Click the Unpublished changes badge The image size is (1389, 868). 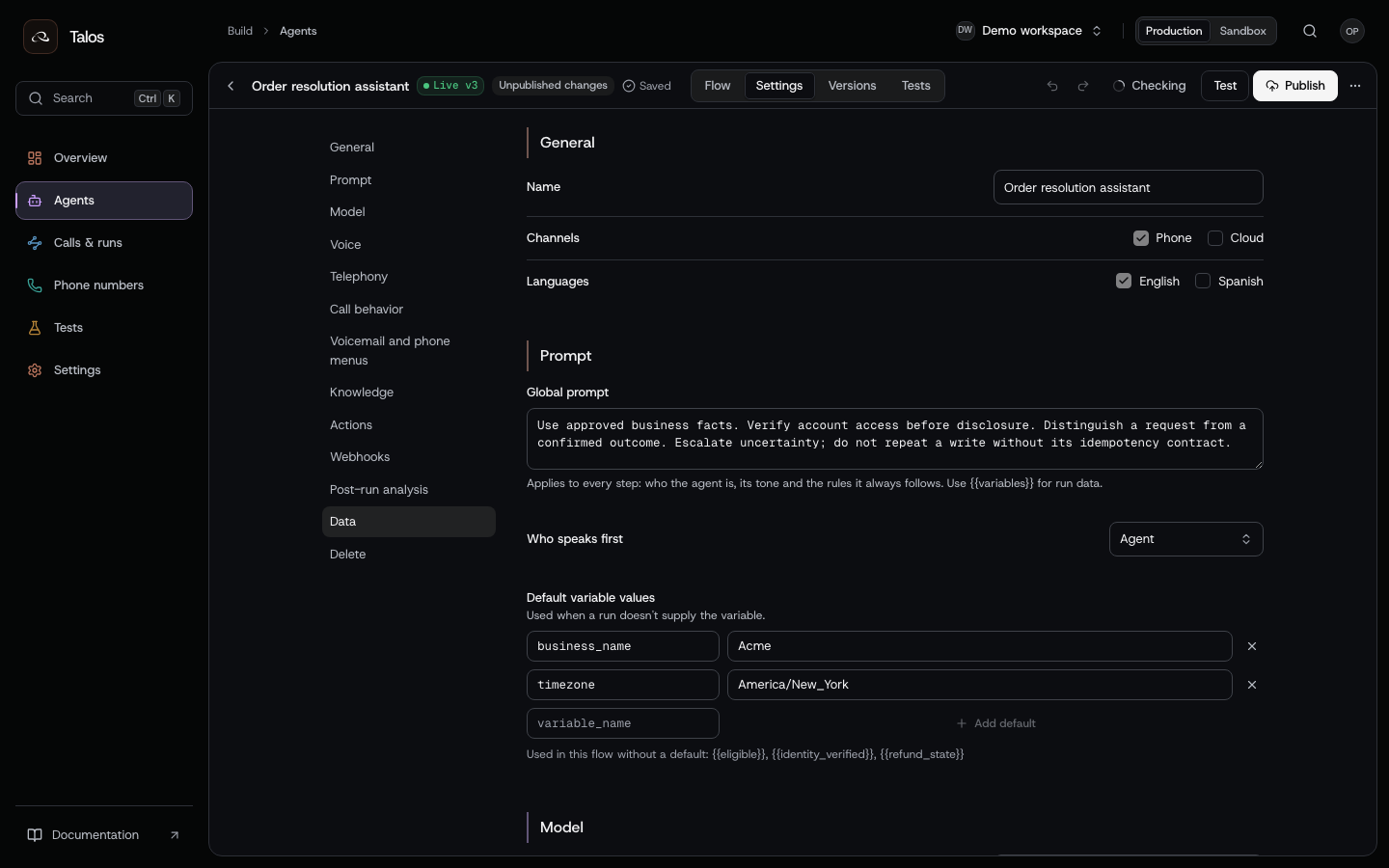point(553,86)
